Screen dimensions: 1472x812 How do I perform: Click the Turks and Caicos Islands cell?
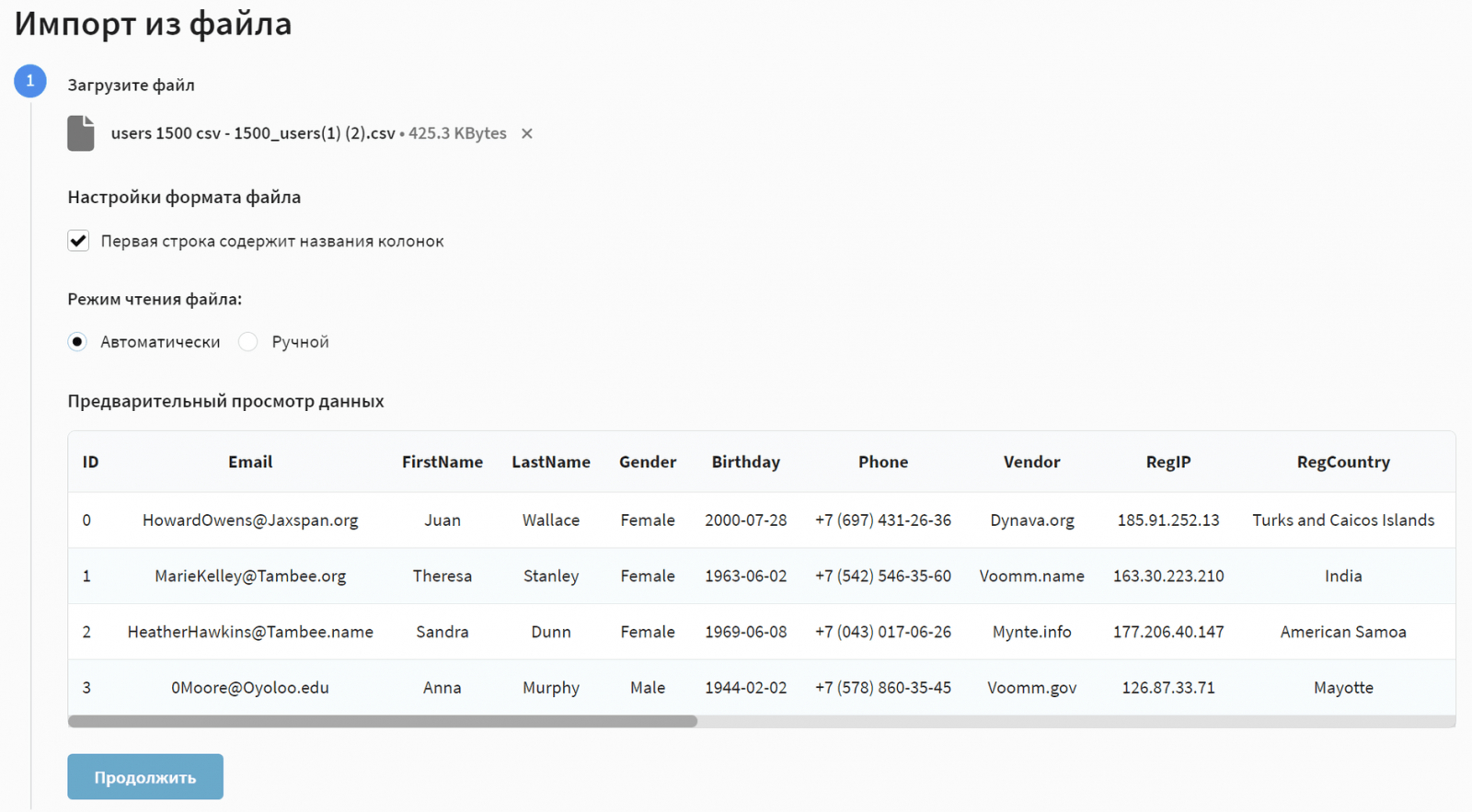coord(1343,520)
